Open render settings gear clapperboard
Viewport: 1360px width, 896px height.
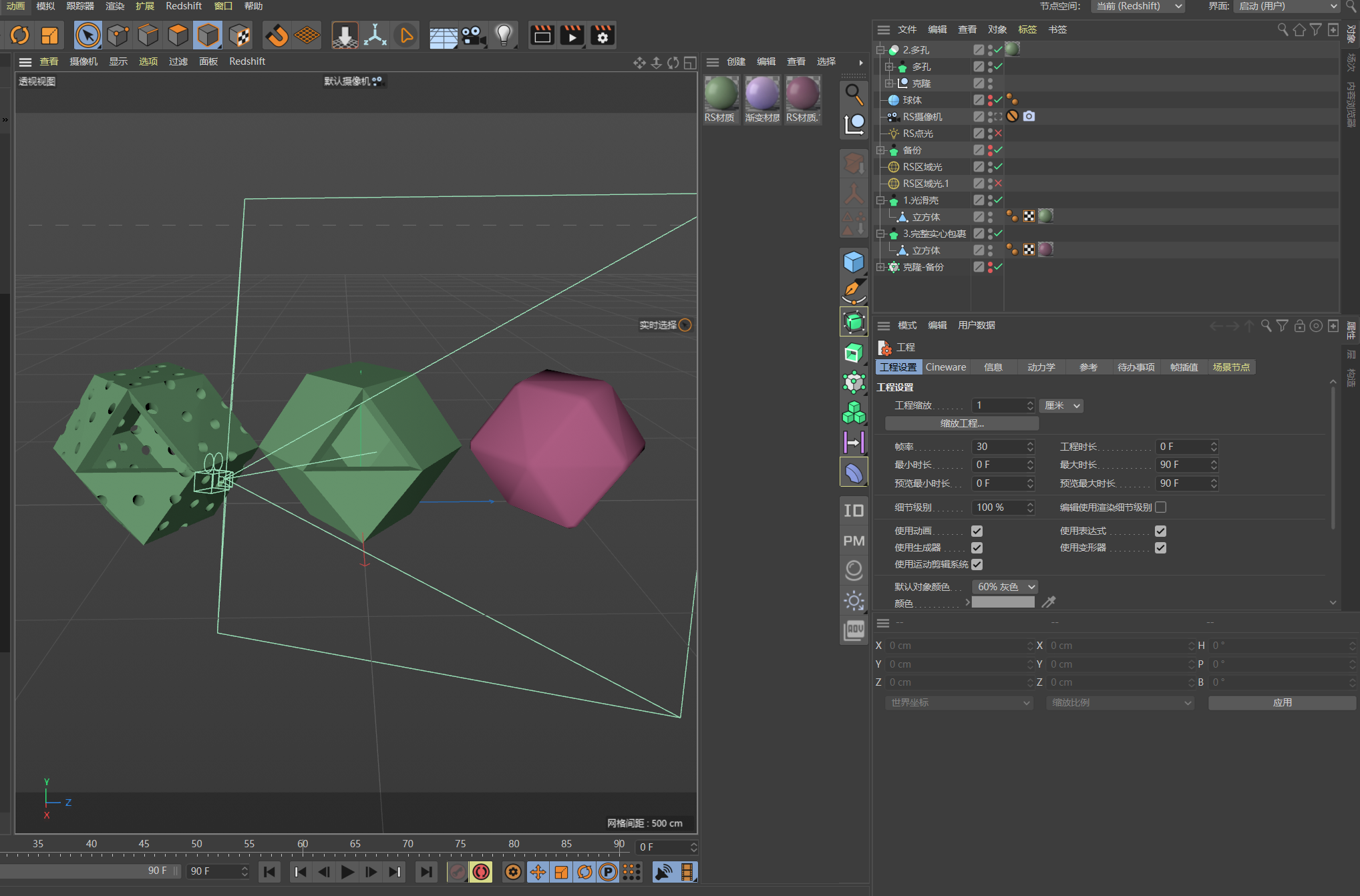(602, 35)
